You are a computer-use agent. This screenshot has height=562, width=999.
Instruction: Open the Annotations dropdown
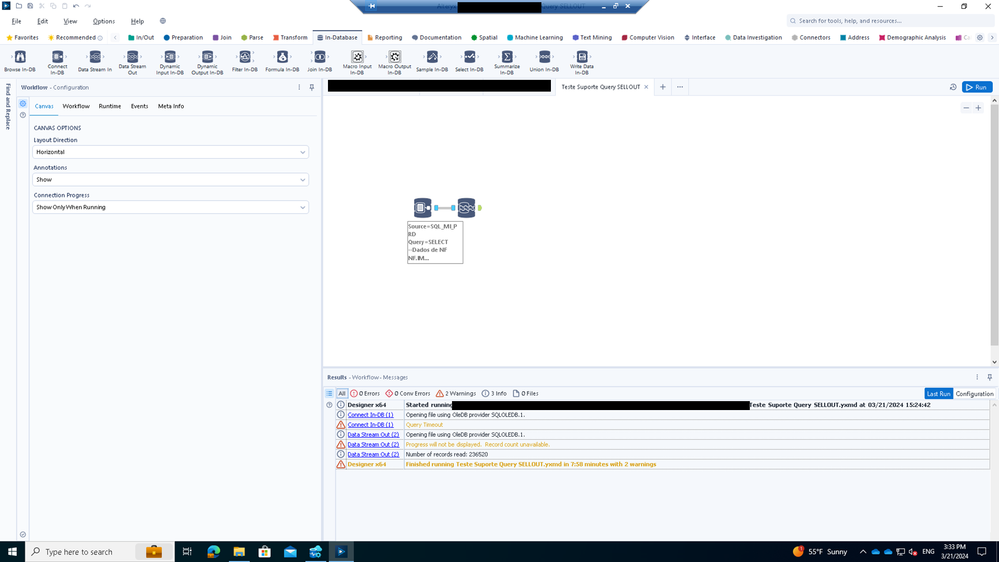171,180
